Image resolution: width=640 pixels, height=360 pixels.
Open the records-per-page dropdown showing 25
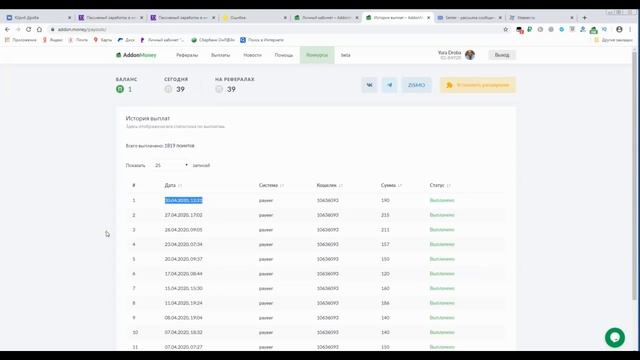(171, 165)
